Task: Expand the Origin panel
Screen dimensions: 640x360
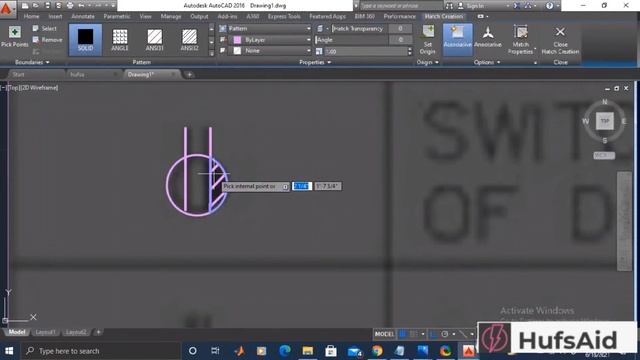Action: [427, 62]
